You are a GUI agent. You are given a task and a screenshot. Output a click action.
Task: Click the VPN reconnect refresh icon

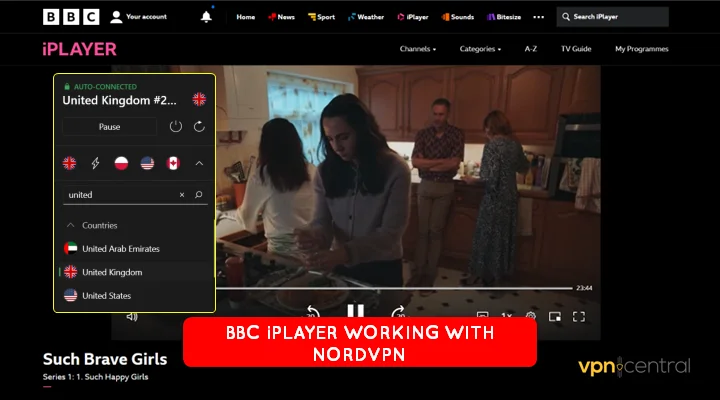[199, 126]
